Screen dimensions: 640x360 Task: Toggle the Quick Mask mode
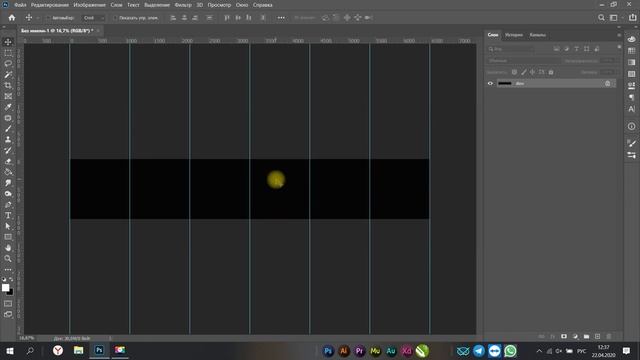8,304
